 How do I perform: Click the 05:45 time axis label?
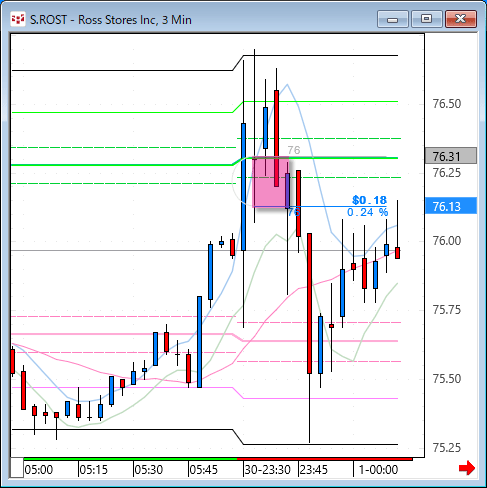203,470
